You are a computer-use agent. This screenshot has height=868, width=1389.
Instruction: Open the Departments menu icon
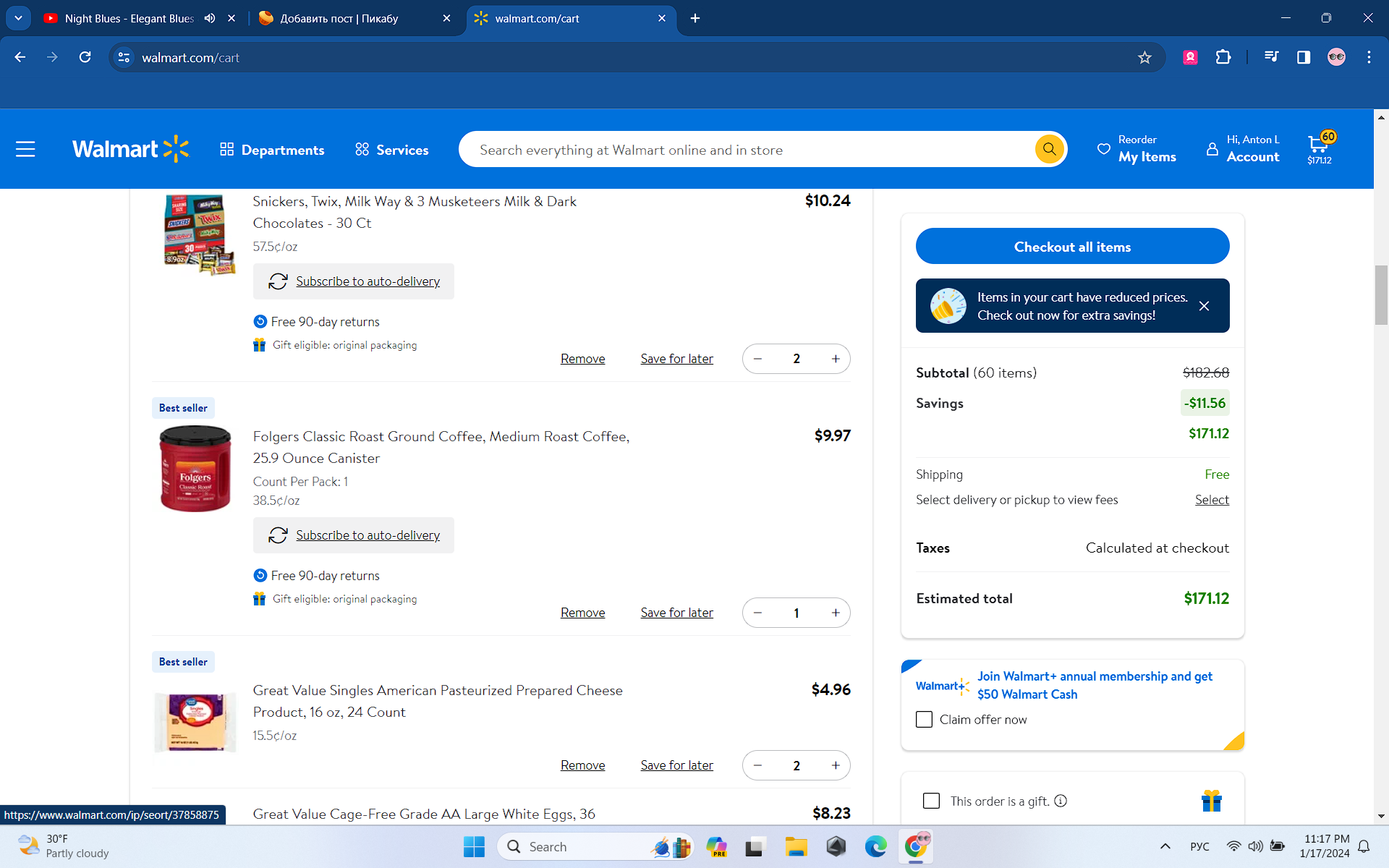(225, 149)
